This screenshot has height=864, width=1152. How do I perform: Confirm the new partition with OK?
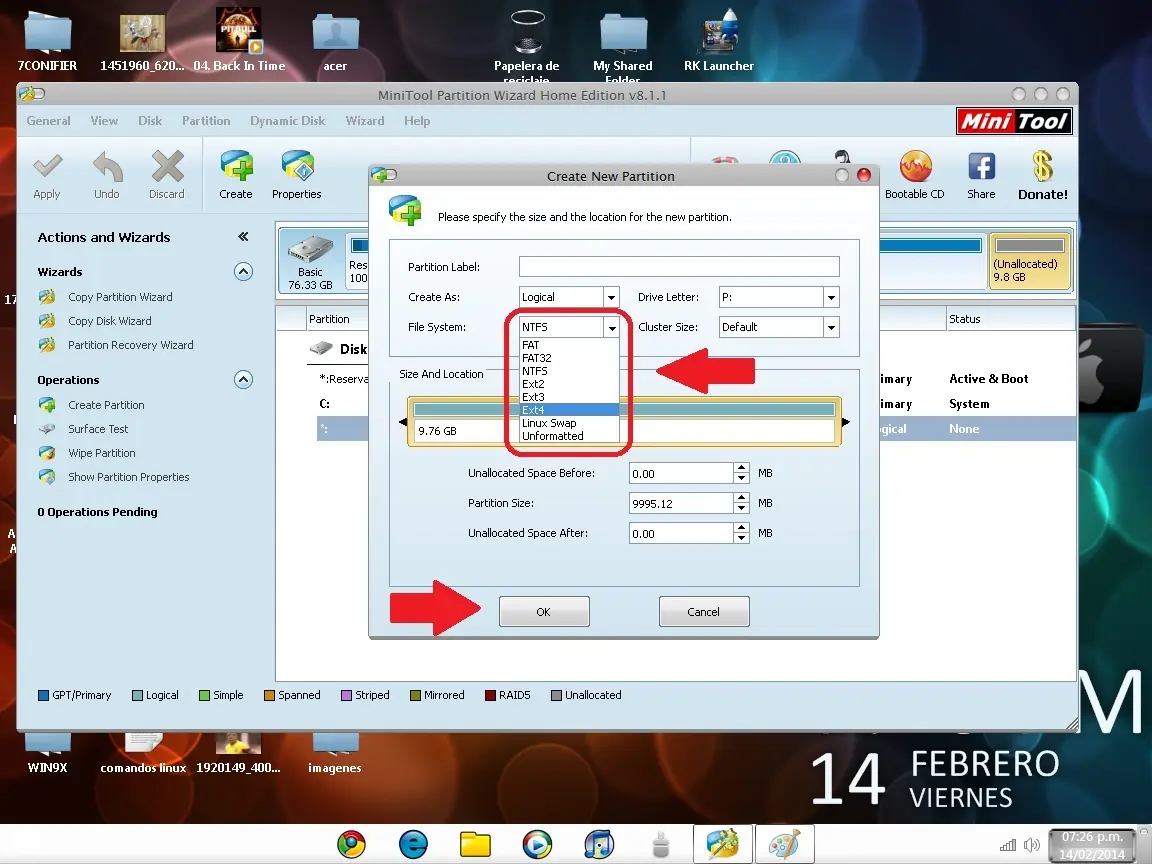point(544,611)
